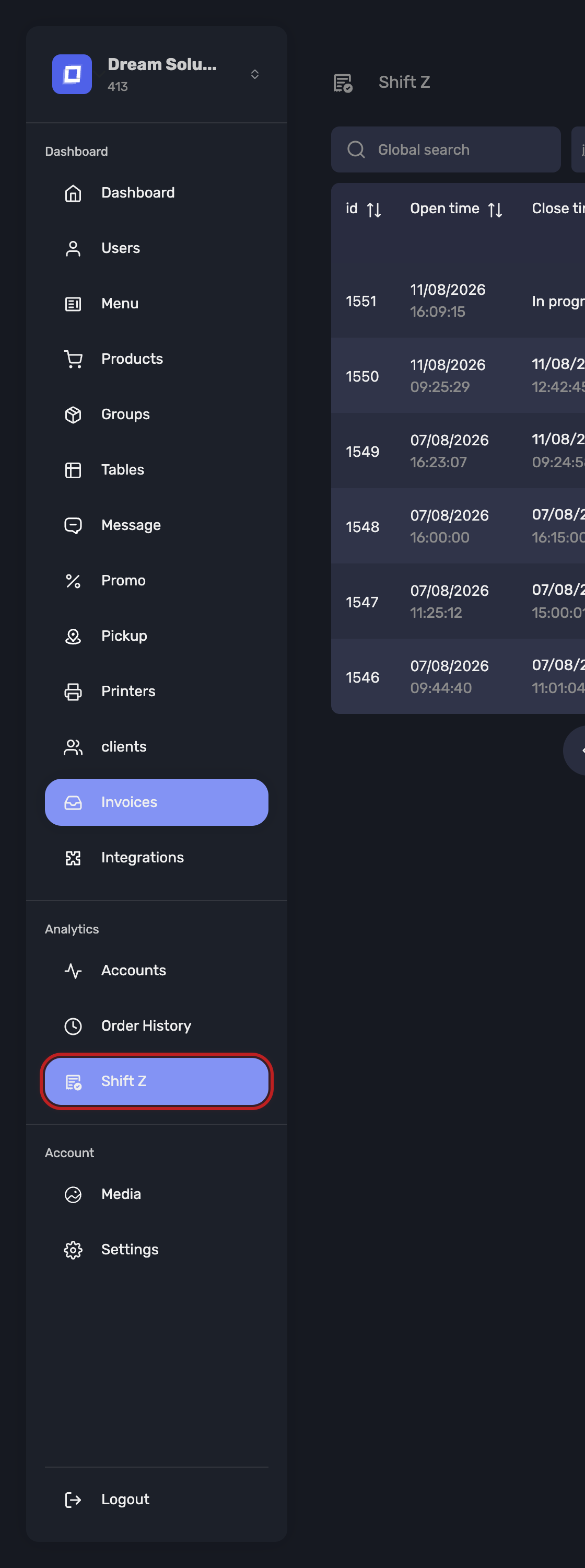Screen dimensions: 585x1568
Task: Open the Users icon in sidebar
Action: [73, 248]
